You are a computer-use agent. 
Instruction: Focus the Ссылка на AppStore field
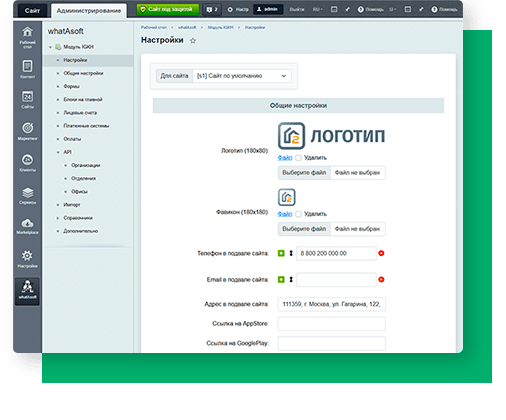(x=332, y=324)
